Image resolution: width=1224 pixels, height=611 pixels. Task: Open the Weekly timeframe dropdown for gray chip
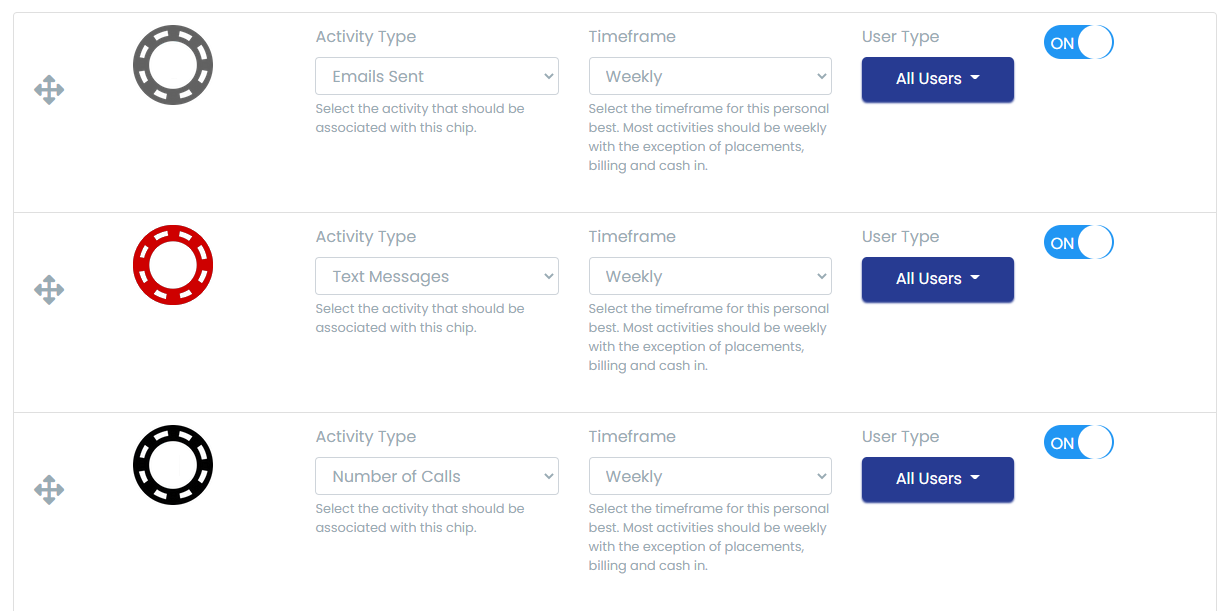tap(710, 77)
